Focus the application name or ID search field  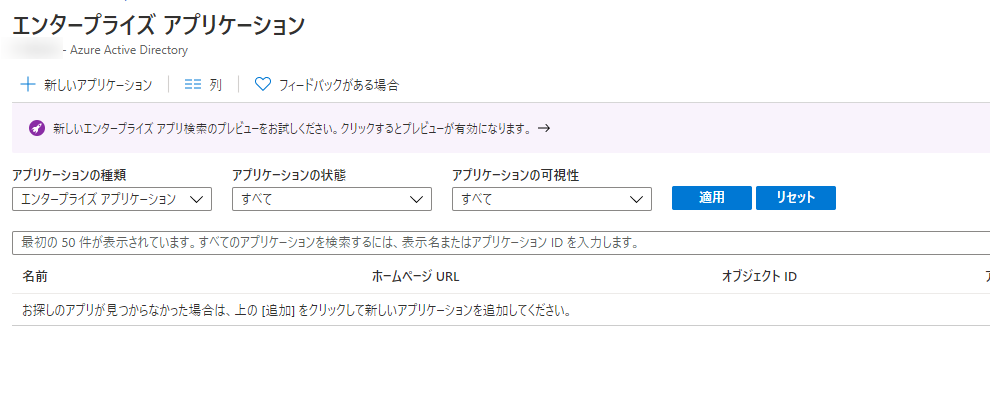pyautogui.click(x=501, y=243)
